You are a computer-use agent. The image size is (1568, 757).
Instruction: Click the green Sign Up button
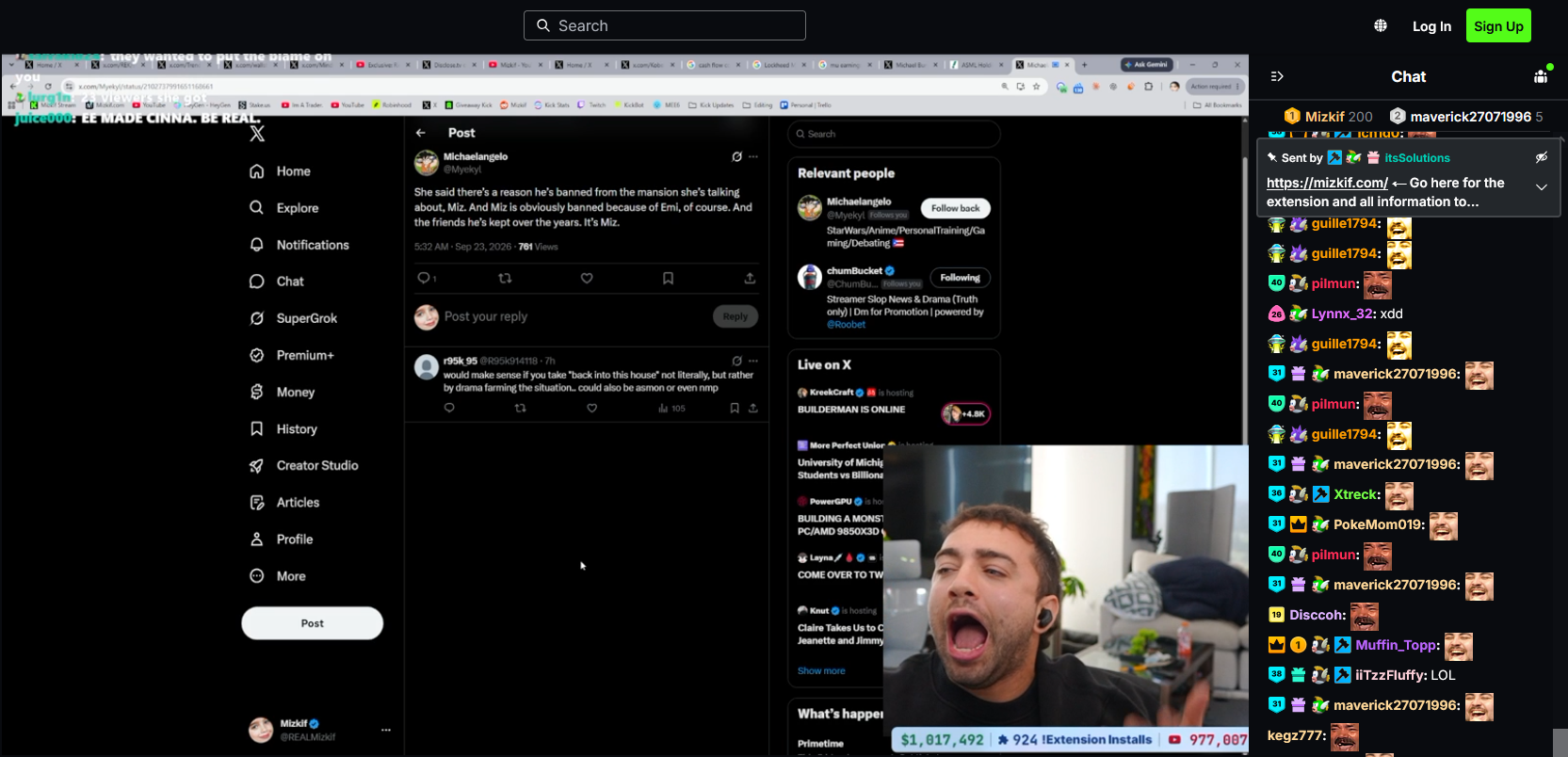point(1498,26)
